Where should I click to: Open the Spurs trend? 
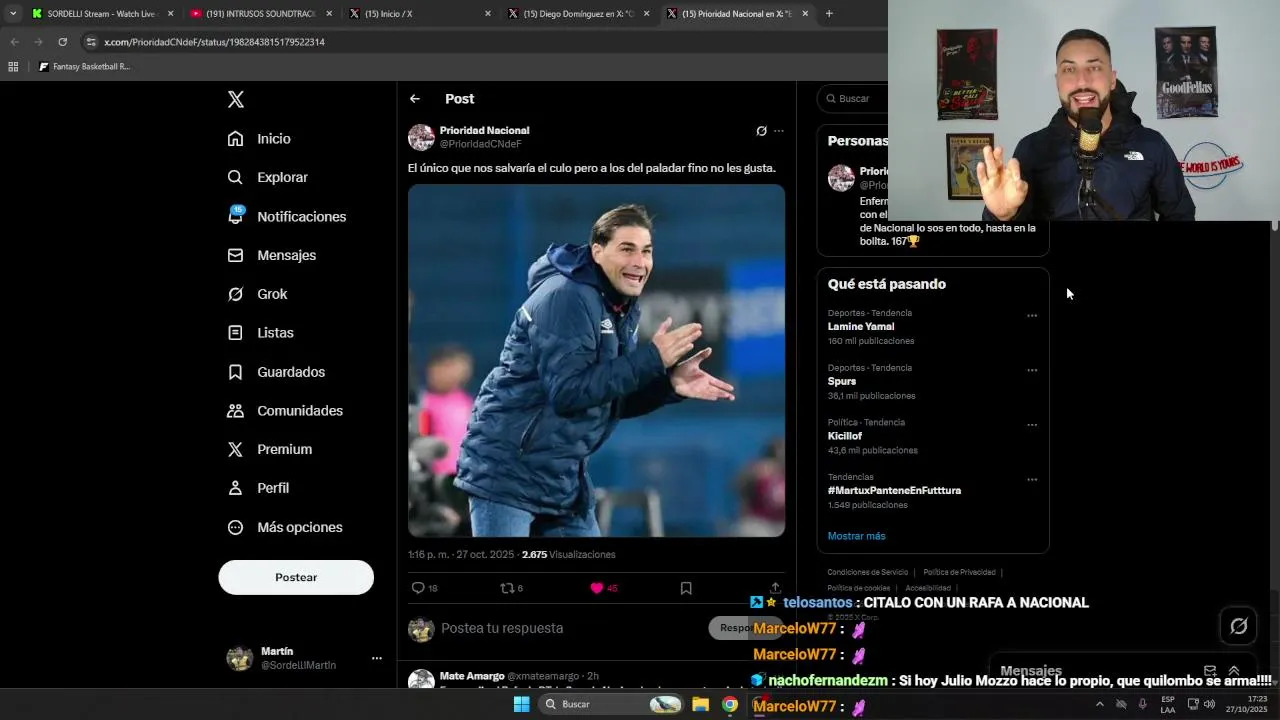click(x=842, y=382)
